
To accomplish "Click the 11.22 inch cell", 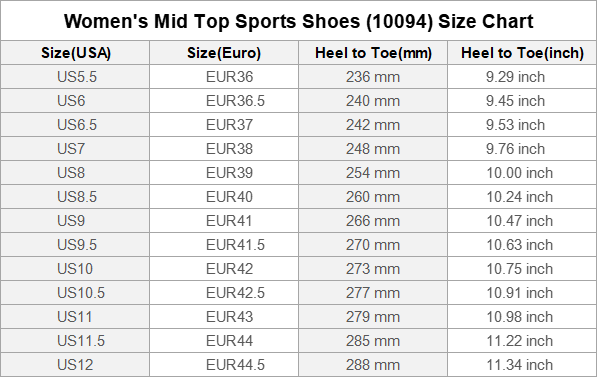I will coord(522,341).
